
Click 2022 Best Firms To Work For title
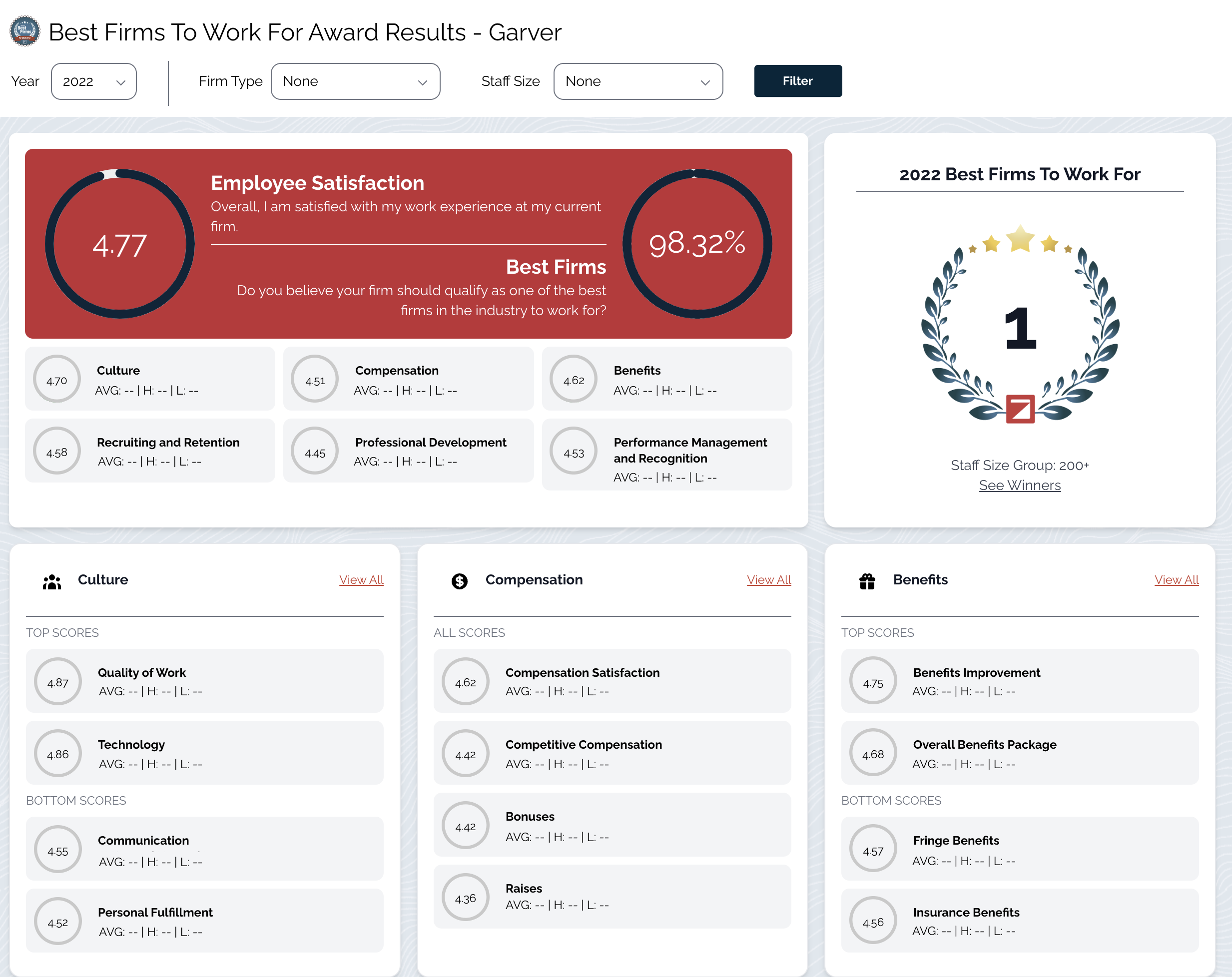pyautogui.click(x=1020, y=174)
